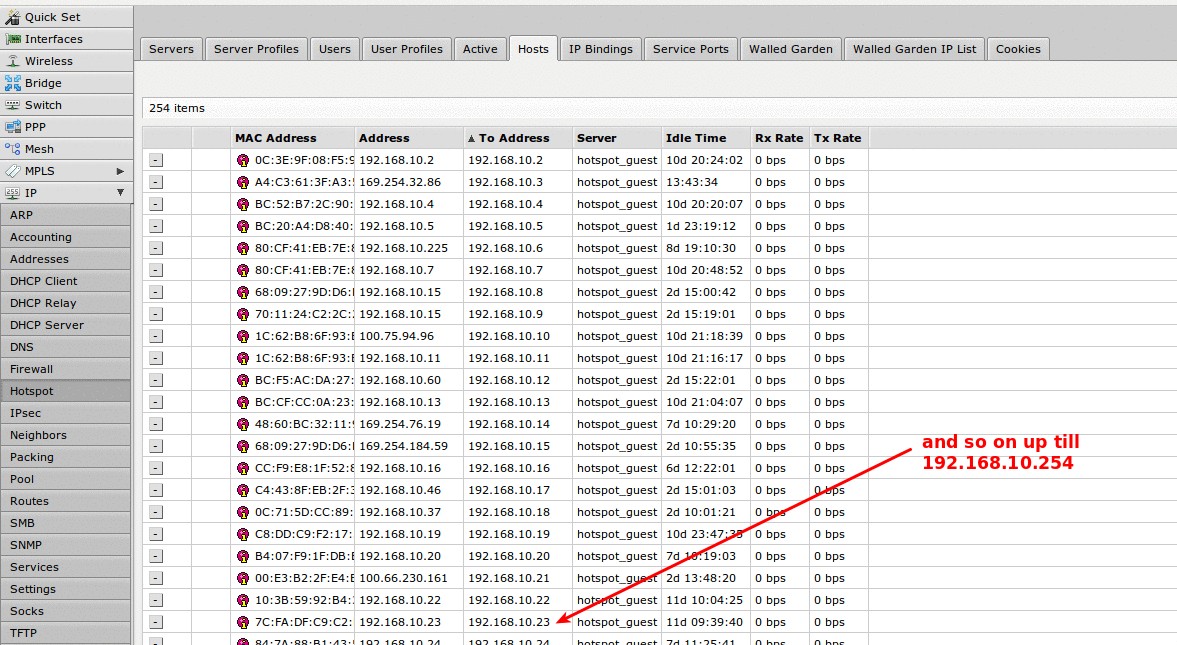1177x645 pixels.
Task: Switch to the User Profiles tab
Action: click(x=407, y=49)
